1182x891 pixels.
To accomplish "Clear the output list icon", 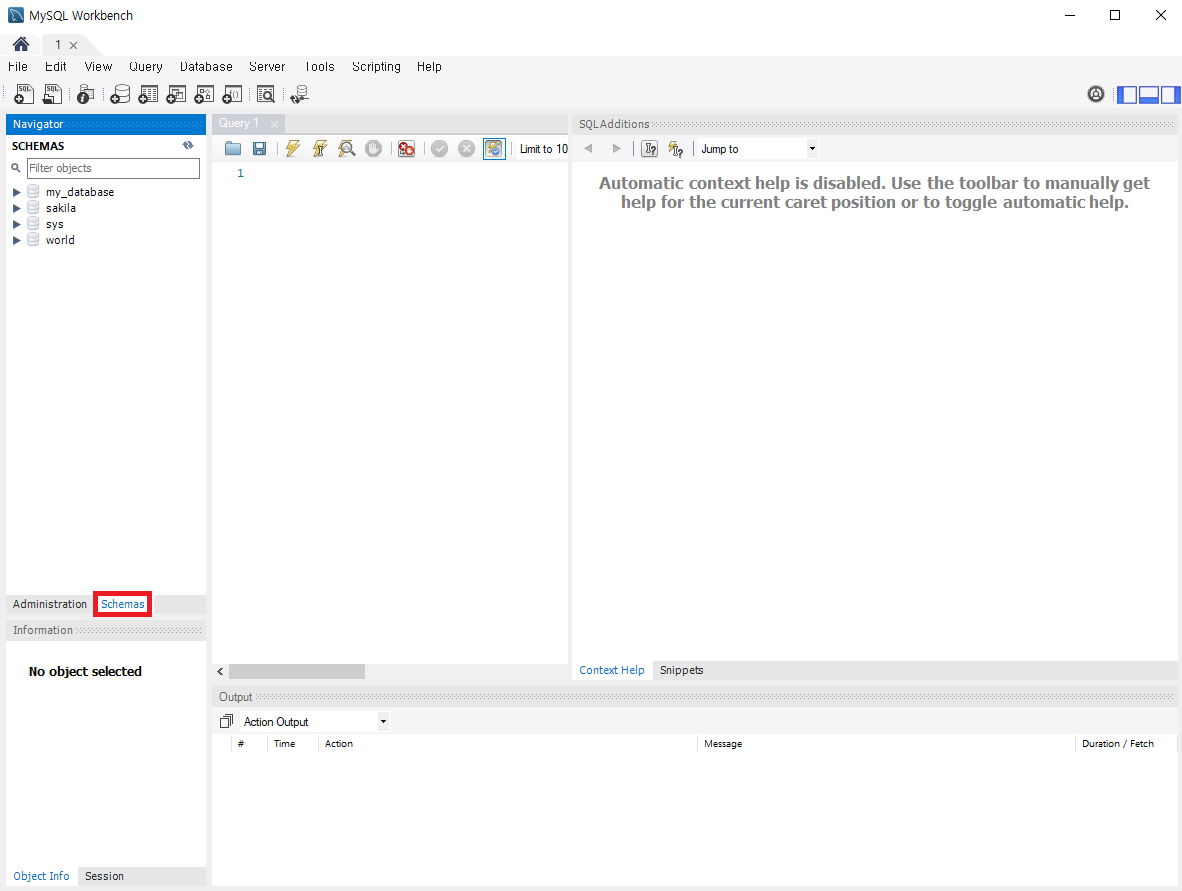I will tap(226, 721).
